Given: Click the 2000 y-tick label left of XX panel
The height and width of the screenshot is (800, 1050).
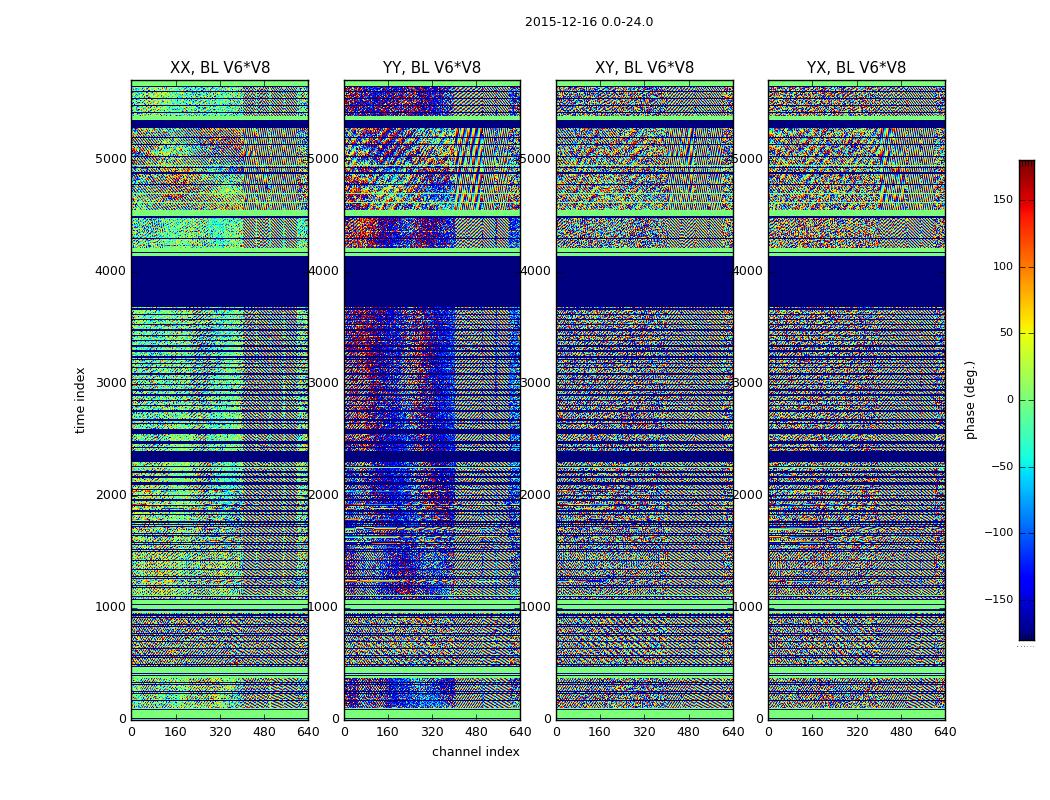Looking at the screenshot, I should click(111, 495).
